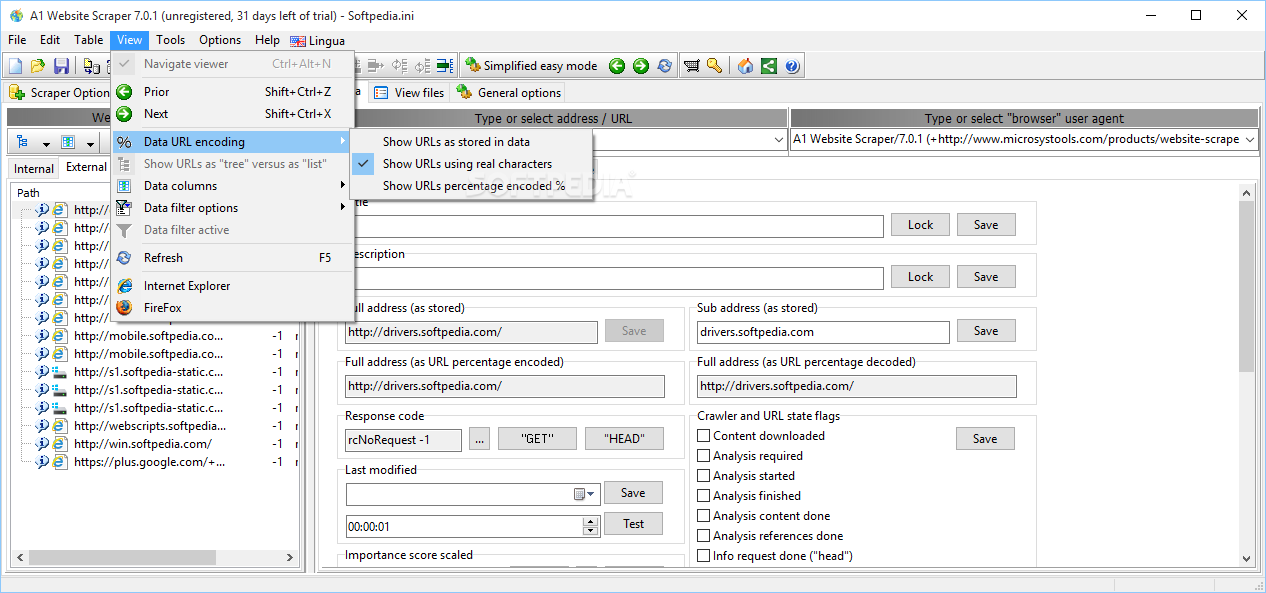Click the shopping cart purchase icon

691,66
